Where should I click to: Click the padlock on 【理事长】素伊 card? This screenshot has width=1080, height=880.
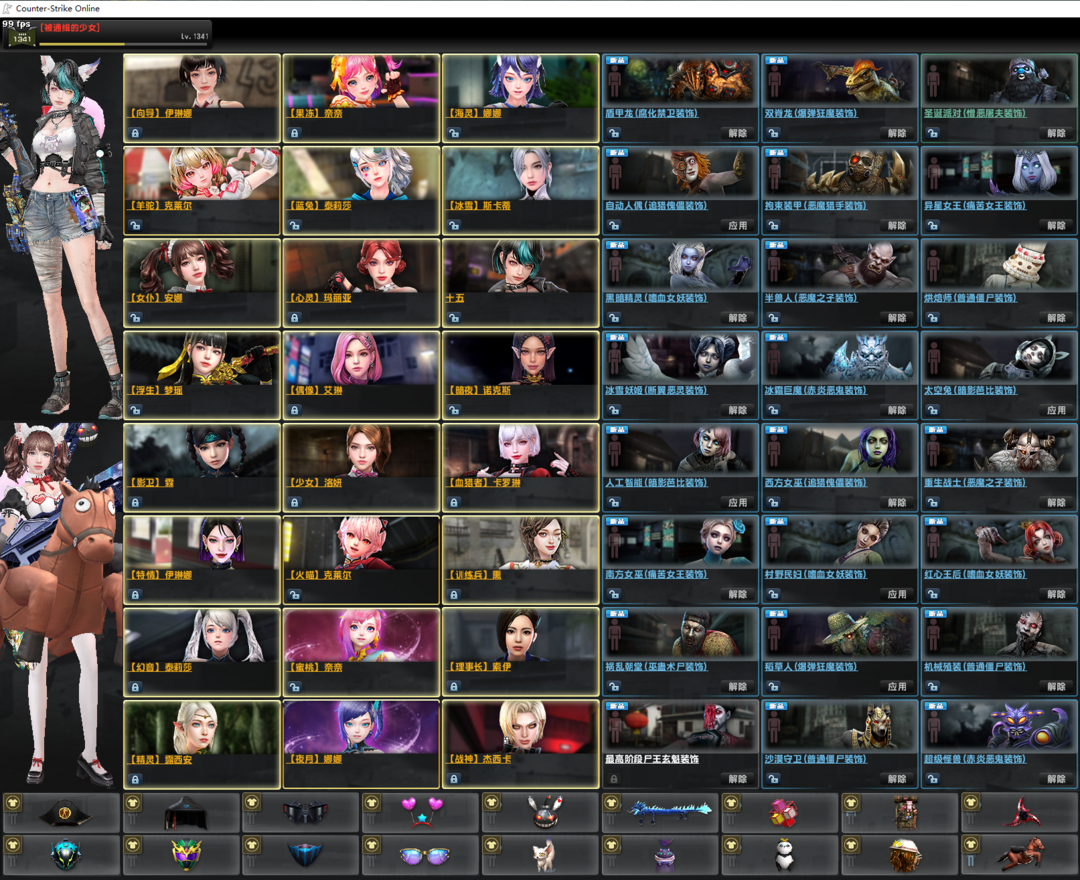(x=454, y=687)
